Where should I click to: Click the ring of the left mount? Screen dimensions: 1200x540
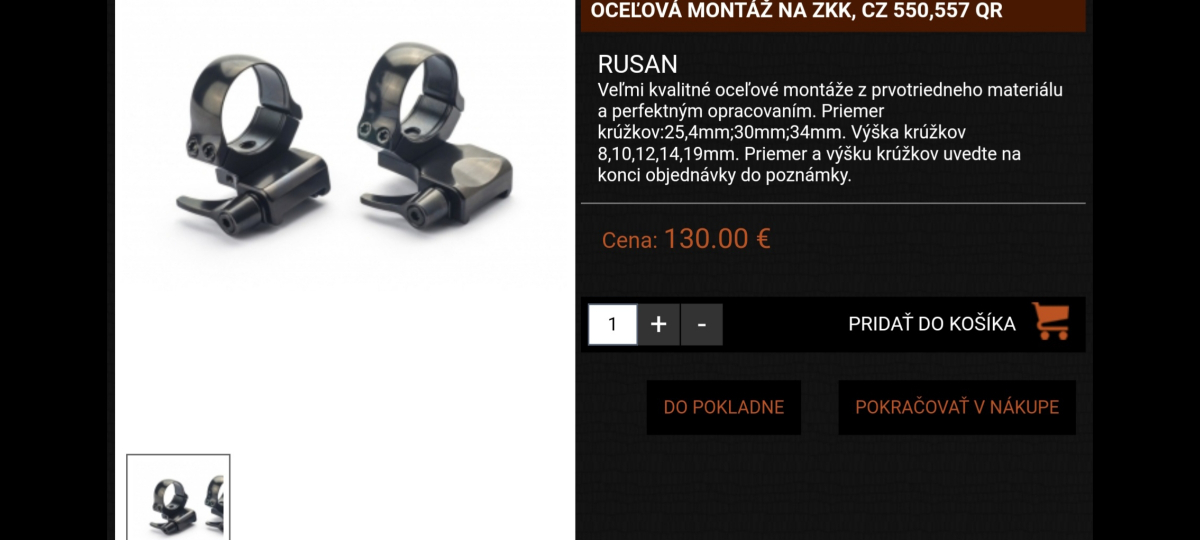pos(243,100)
